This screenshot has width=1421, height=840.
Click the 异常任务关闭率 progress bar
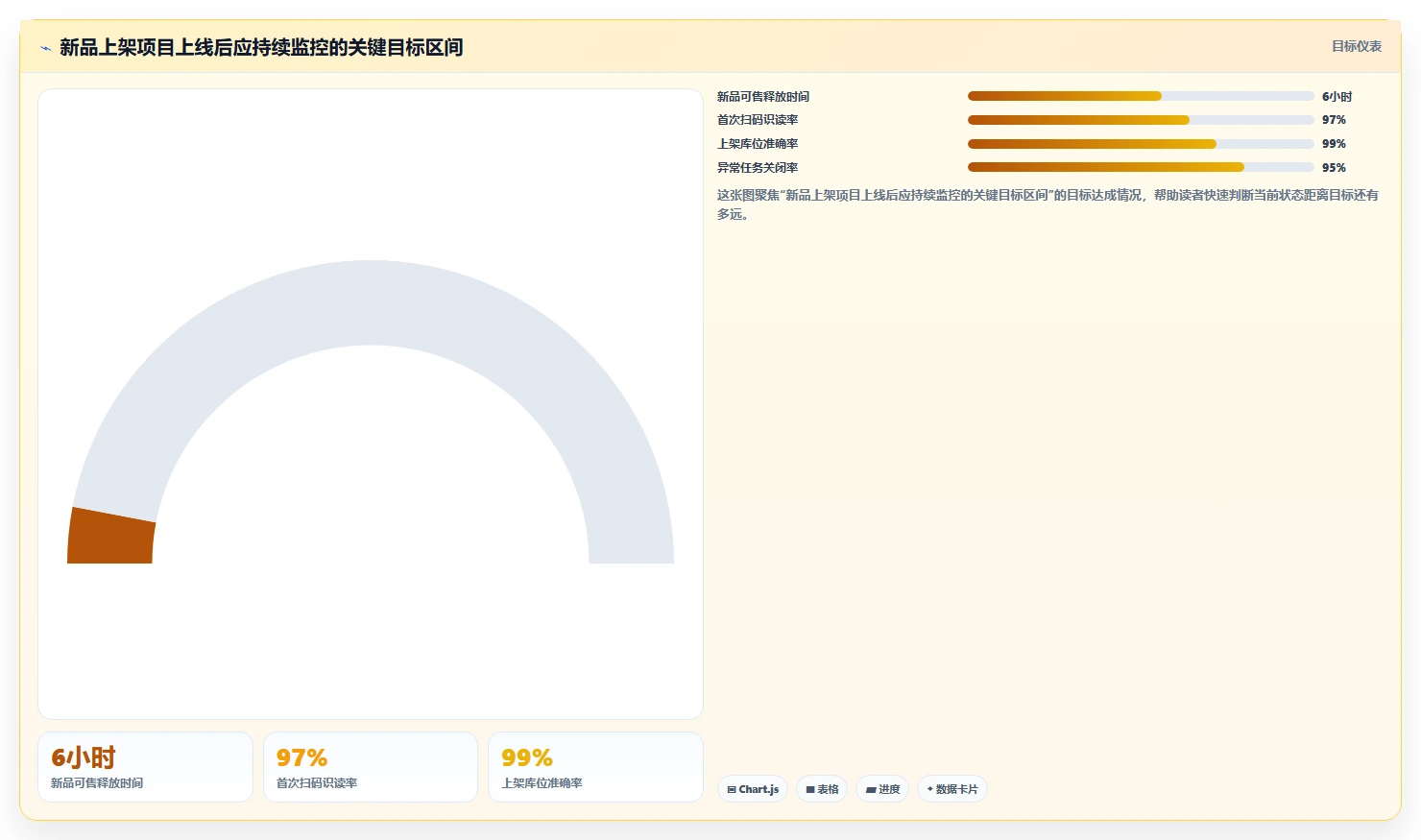(x=1141, y=167)
